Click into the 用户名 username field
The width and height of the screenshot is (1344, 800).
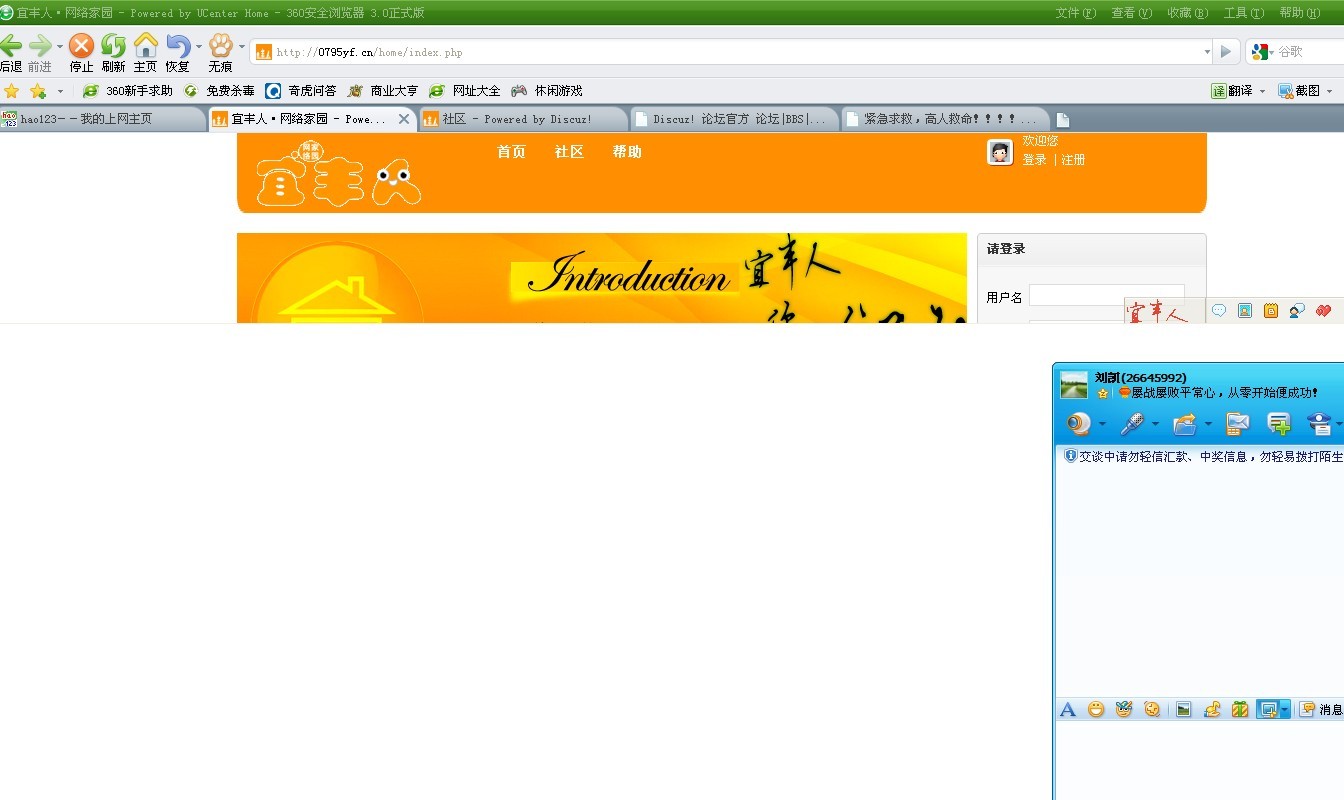(x=1107, y=296)
